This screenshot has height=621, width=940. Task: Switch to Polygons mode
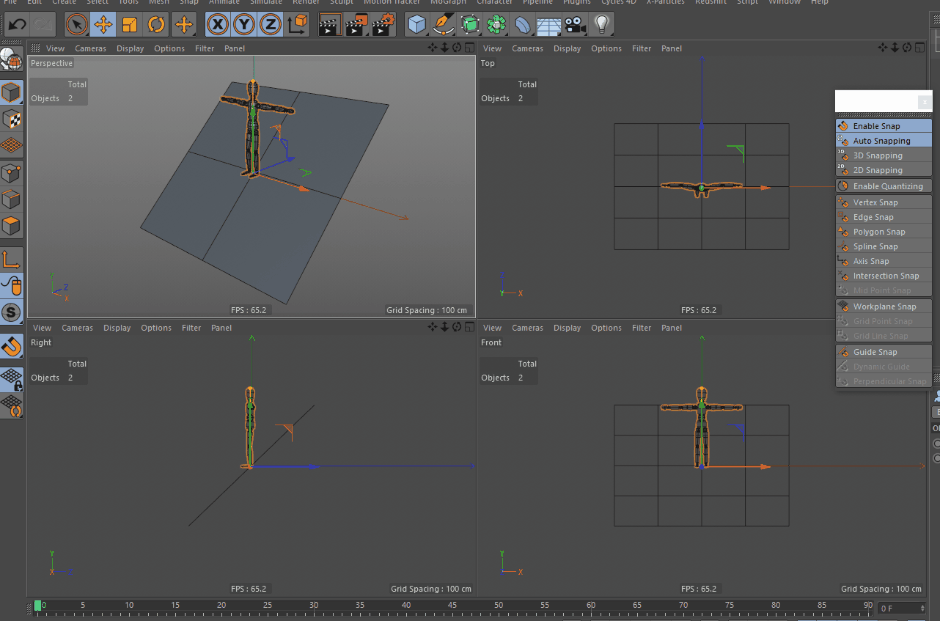[x=11, y=226]
